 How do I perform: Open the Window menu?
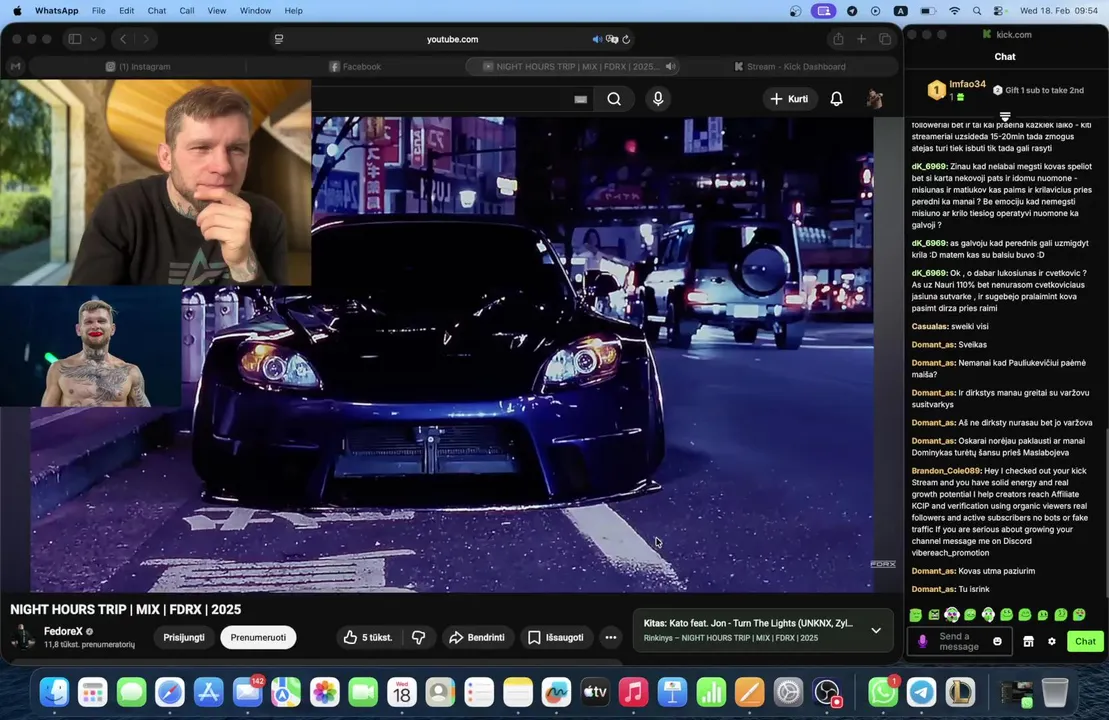[x=255, y=11]
